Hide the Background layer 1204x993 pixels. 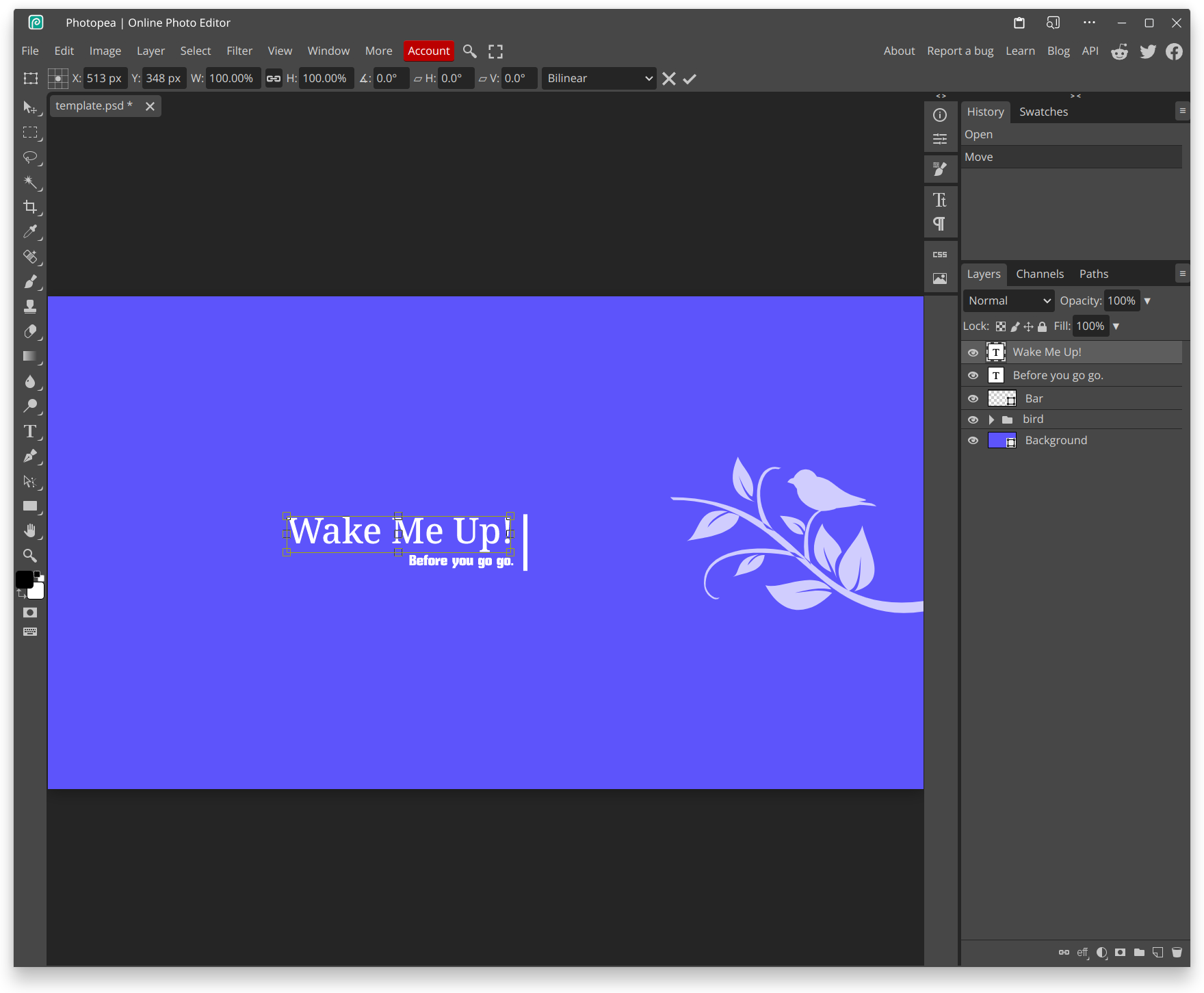pyautogui.click(x=973, y=440)
